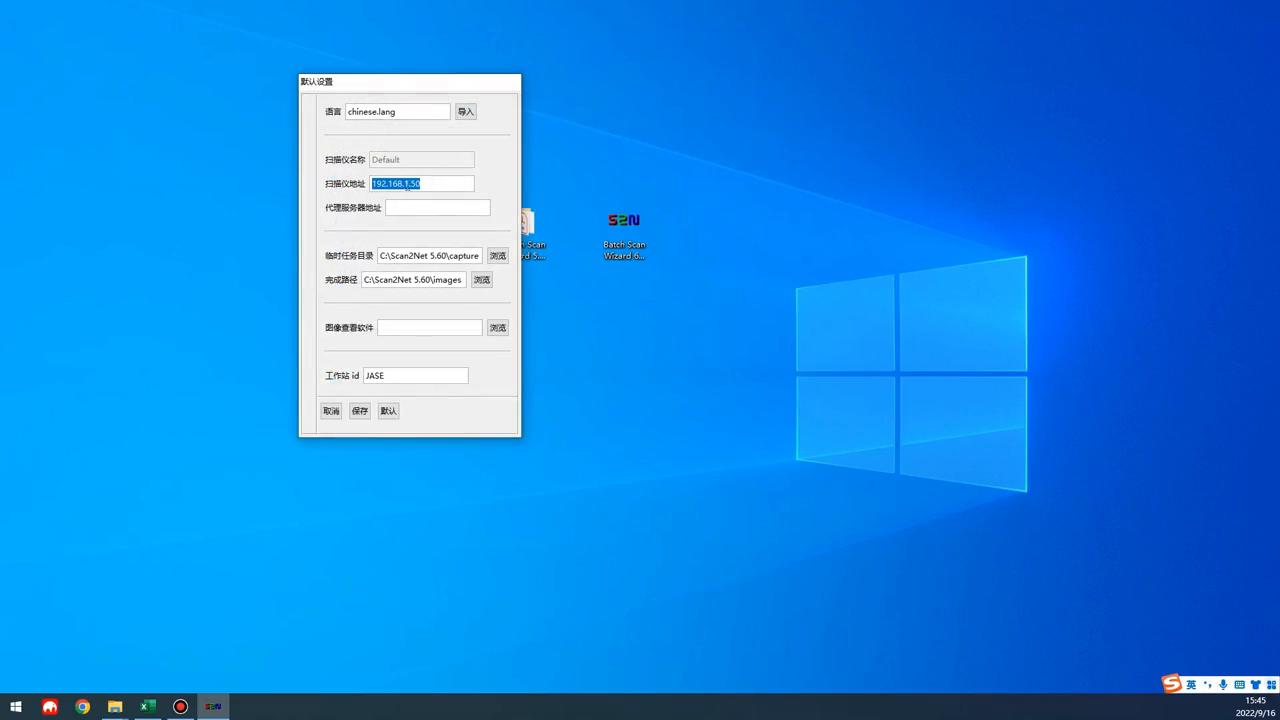The height and width of the screenshot is (720, 1280).
Task: Click the 代理服务器地址 input field
Action: point(437,208)
